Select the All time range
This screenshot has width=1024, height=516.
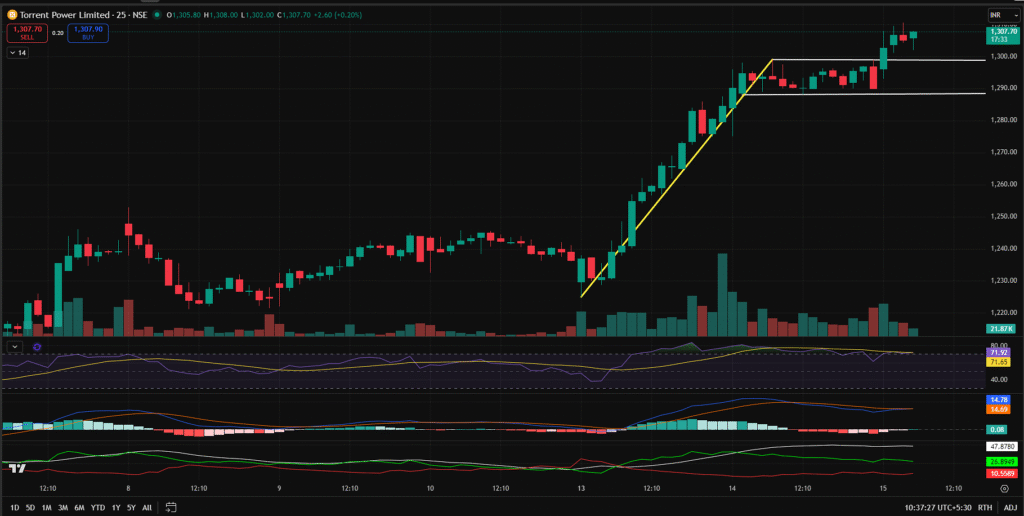(147, 507)
